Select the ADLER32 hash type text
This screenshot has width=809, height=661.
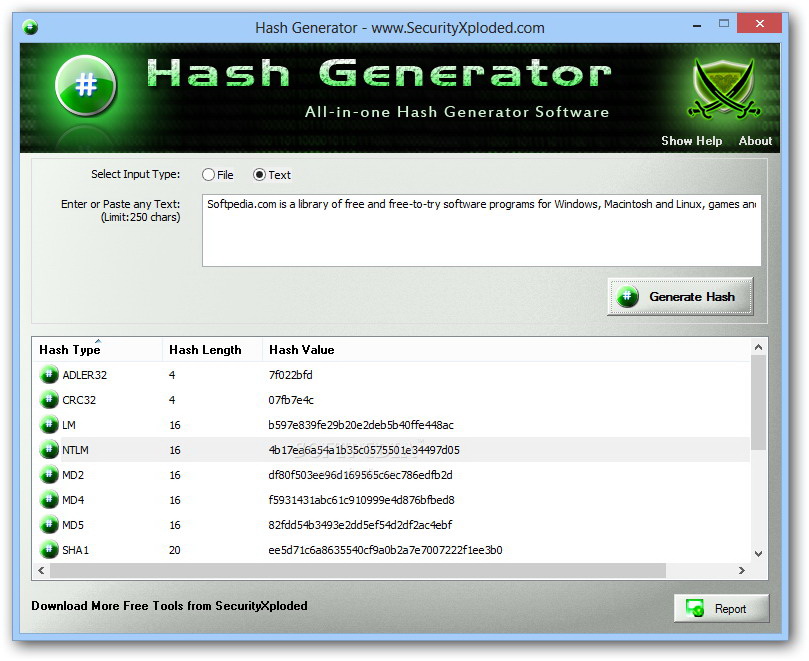pos(85,375)
